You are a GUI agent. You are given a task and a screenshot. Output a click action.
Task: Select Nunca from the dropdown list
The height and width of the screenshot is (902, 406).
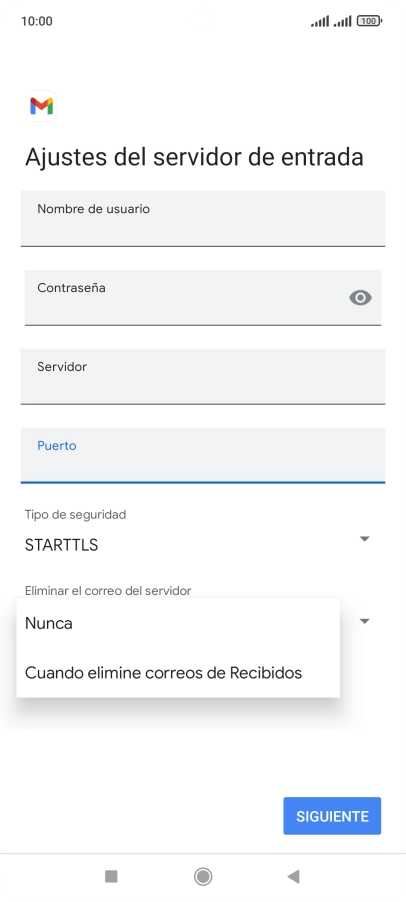point(178,623)
